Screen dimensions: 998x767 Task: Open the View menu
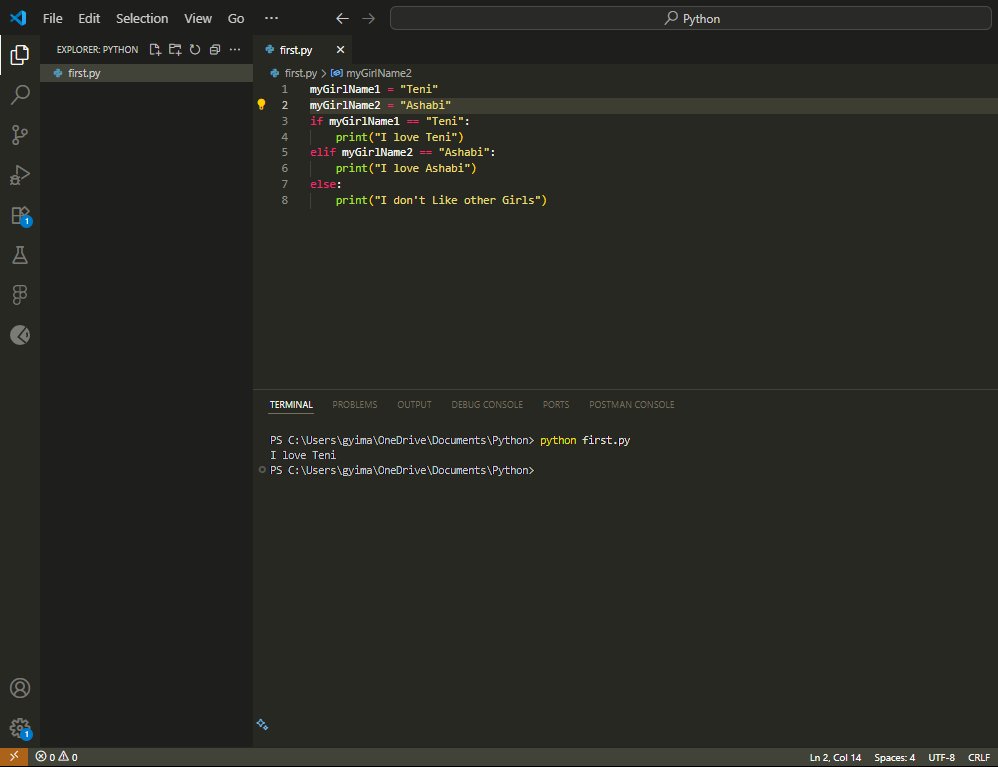point(198,18)
